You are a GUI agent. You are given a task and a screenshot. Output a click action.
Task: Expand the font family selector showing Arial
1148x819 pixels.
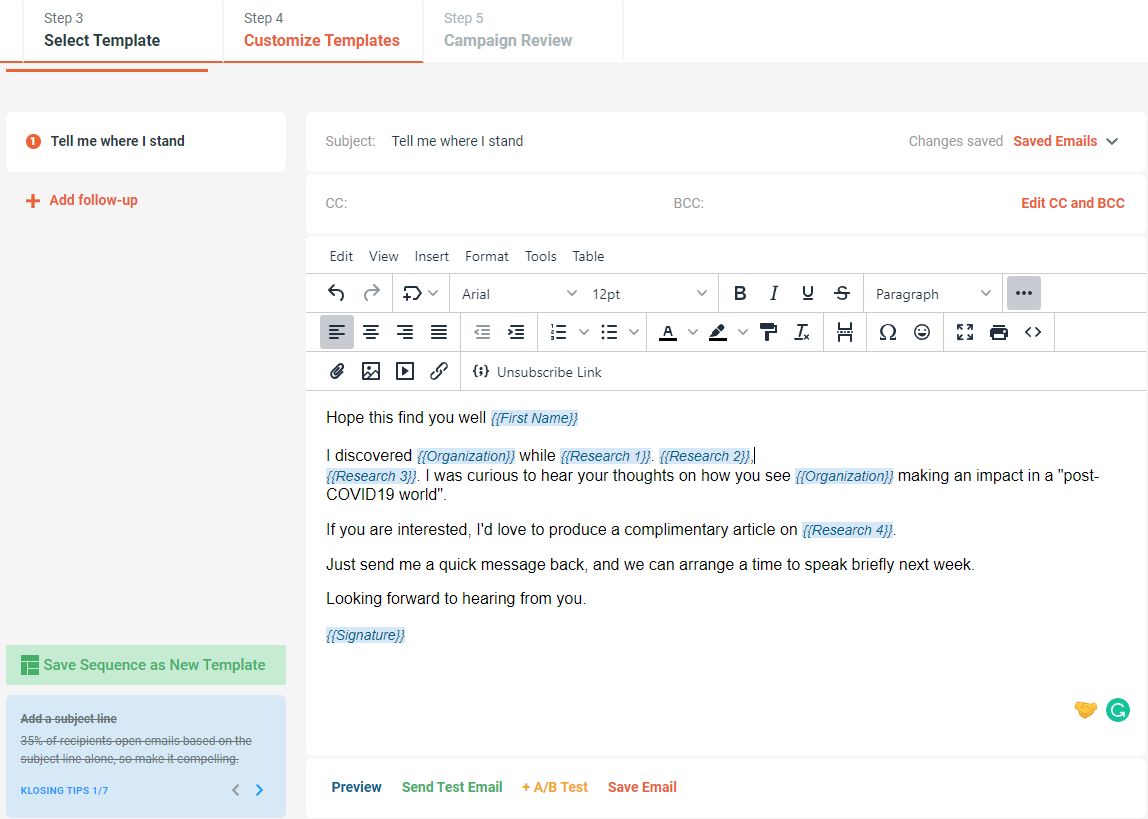pos(517,293)
